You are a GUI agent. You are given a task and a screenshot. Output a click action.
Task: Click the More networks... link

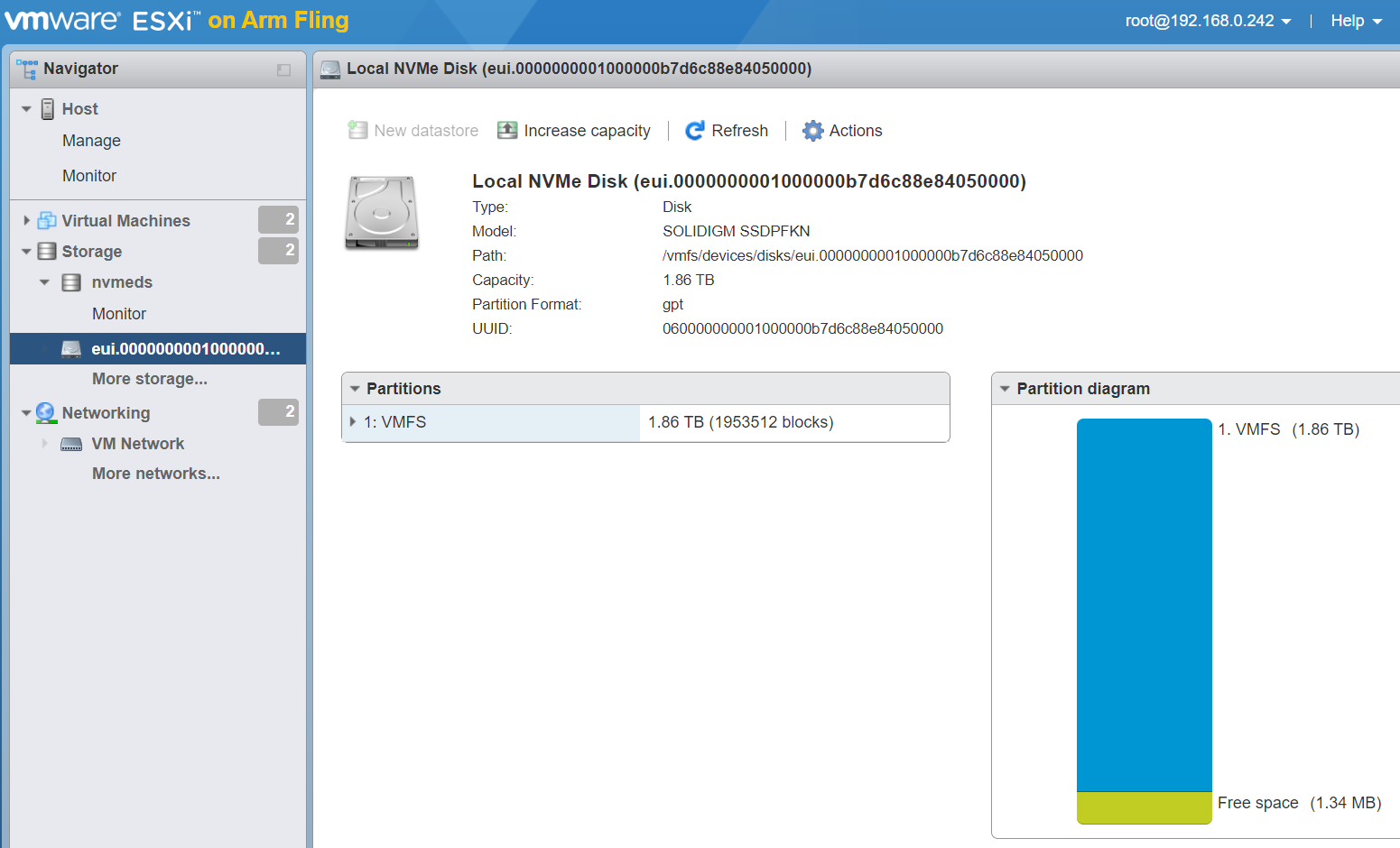pyautogui.click(x=156, y=474)
